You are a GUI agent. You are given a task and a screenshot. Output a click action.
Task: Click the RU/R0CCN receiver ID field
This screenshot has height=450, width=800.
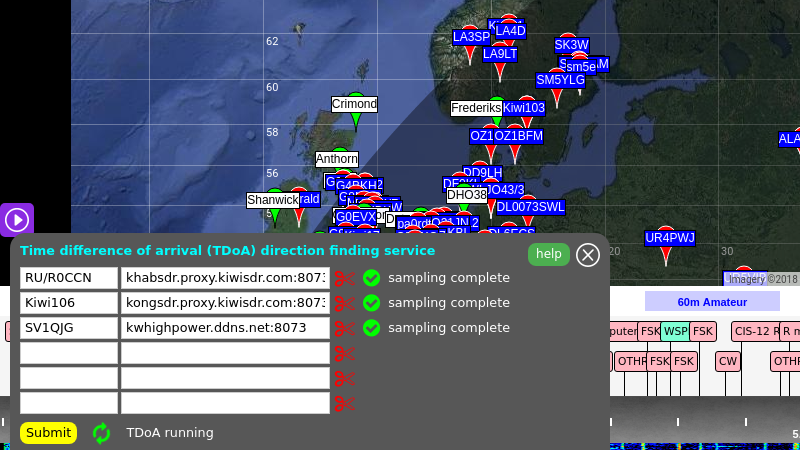[68, 278]
